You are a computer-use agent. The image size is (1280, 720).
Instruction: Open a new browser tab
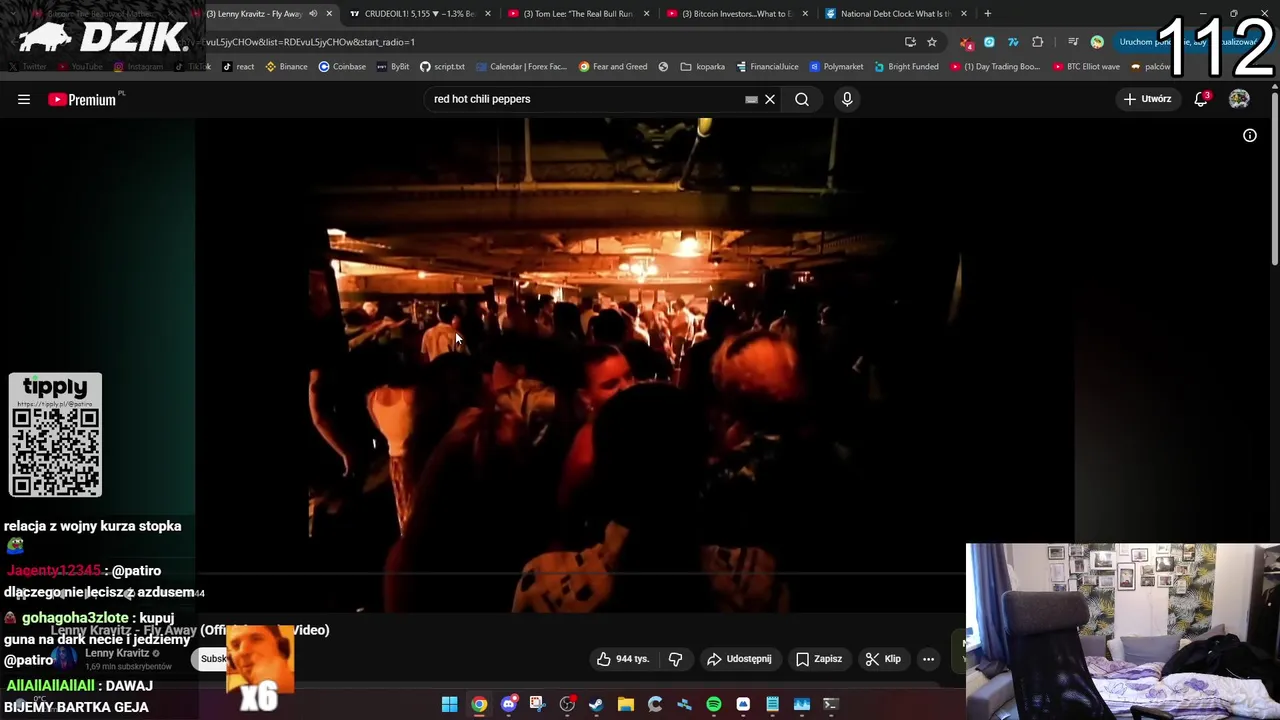tap(988, 14)
